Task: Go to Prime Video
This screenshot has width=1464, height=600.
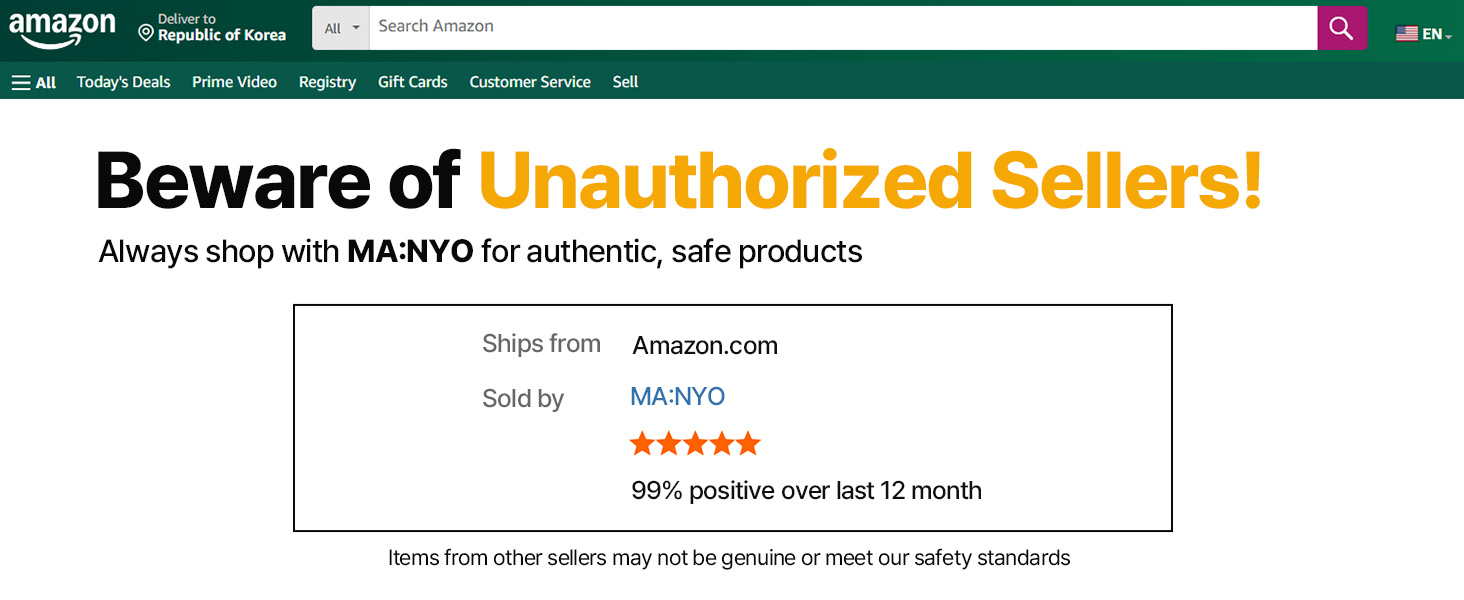Action: [235, 82]
